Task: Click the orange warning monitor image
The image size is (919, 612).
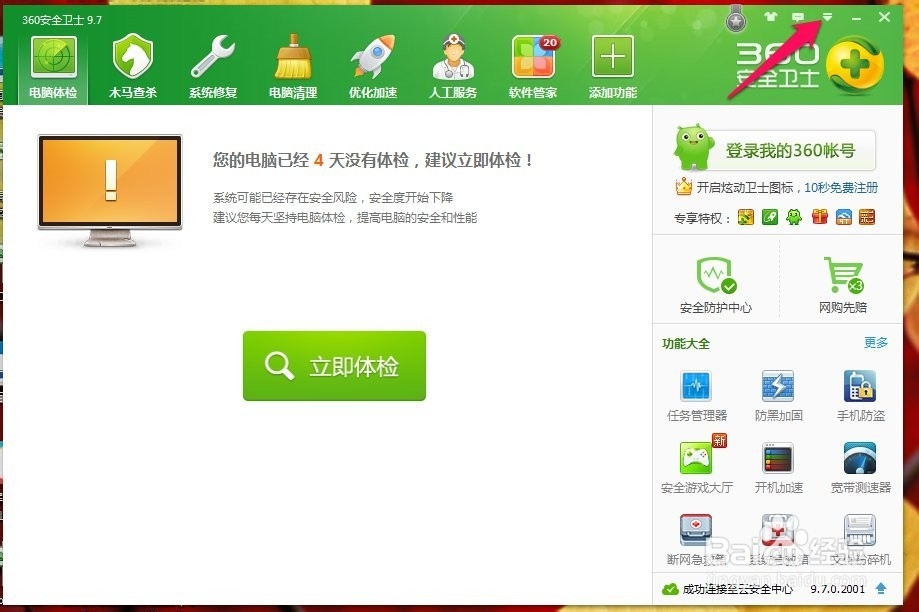Action: click(x=110, y=191)
